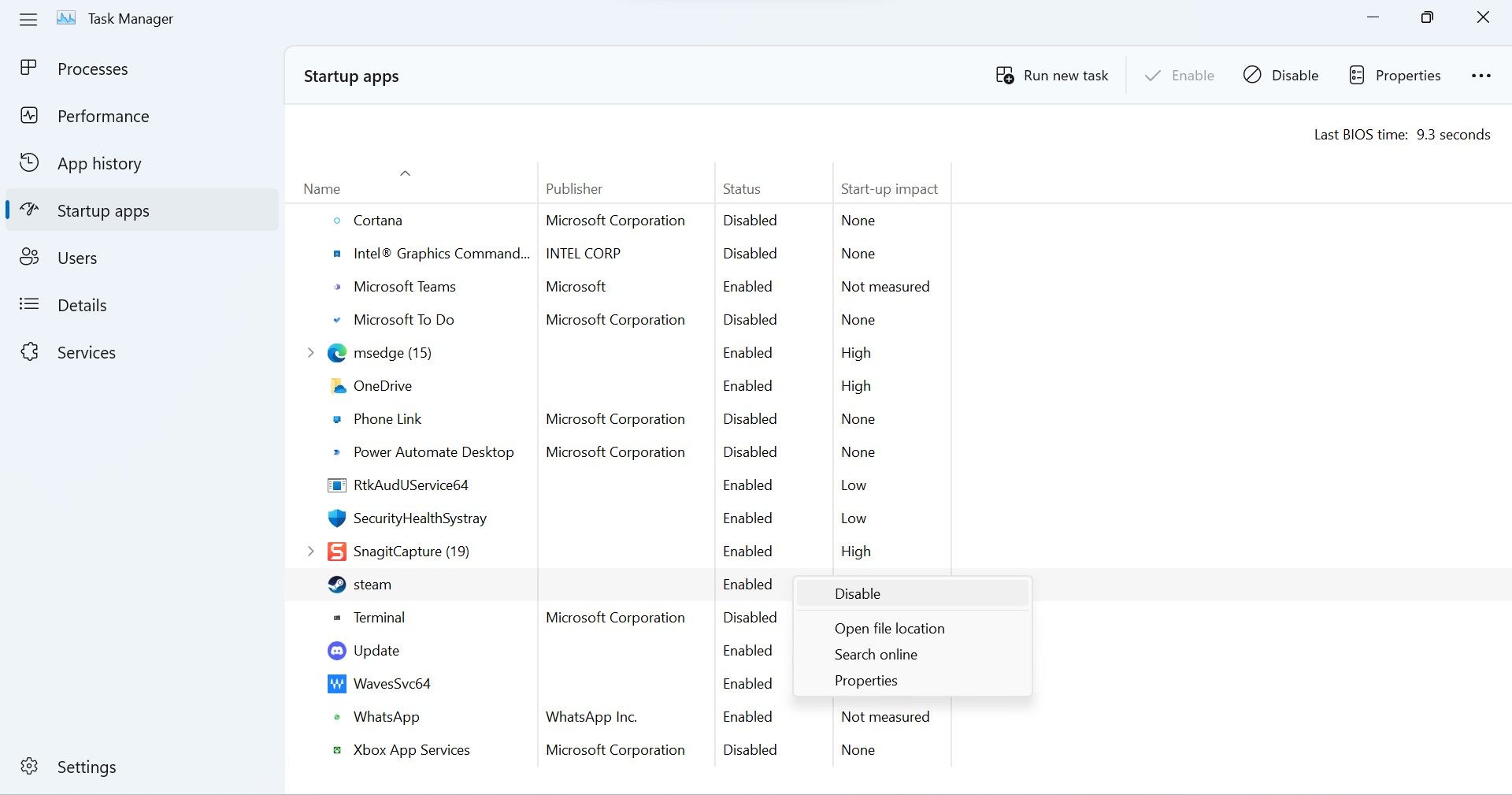Click the Services puzzle icon

[29, 352]
